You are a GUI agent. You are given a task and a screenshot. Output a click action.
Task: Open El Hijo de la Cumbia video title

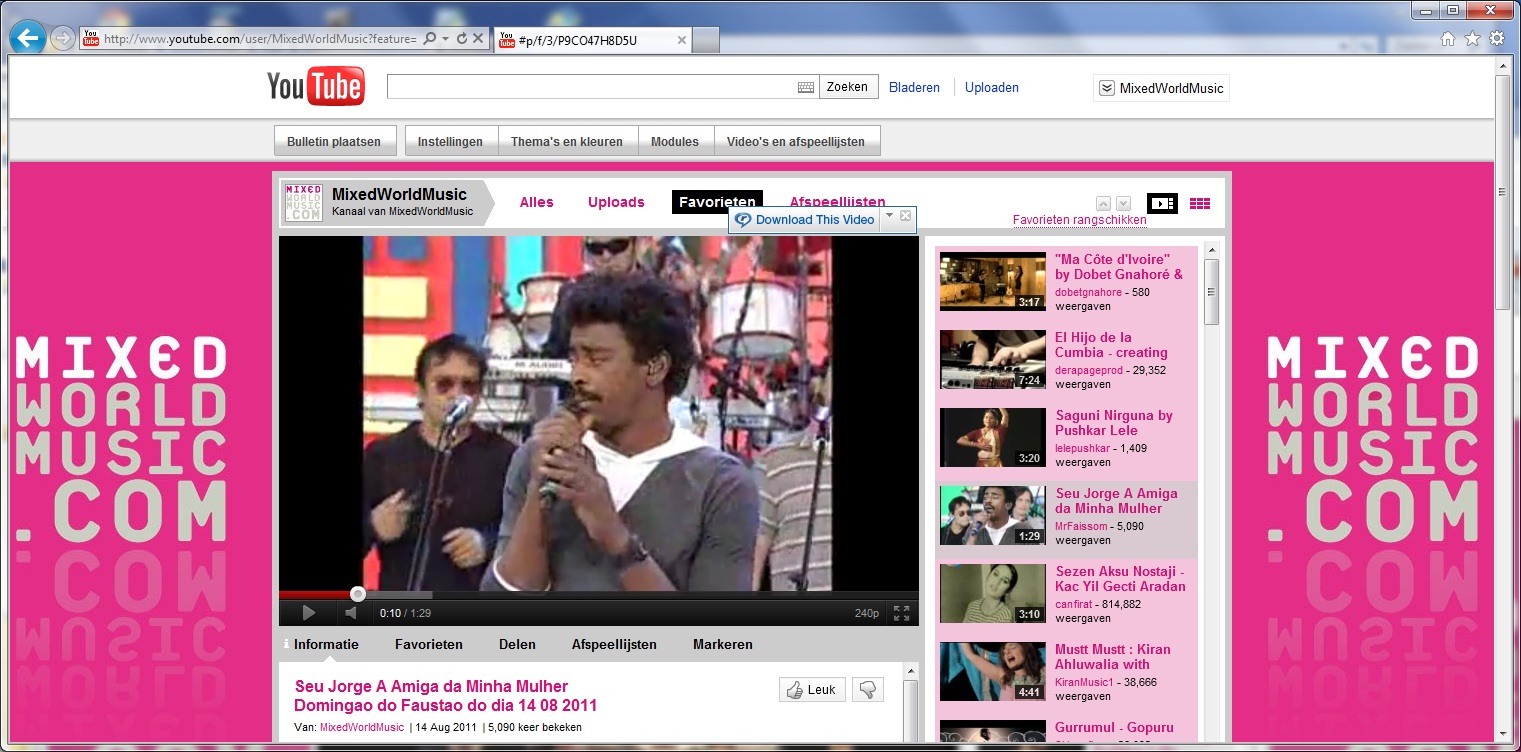point(1111,345)
